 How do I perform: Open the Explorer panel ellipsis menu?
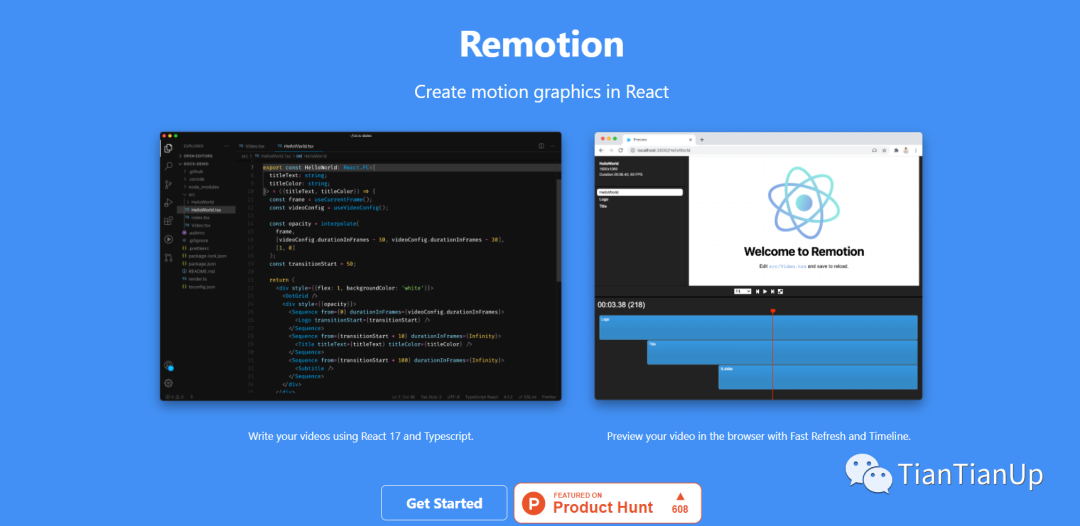pyautogui.click(x=227, y=146)
